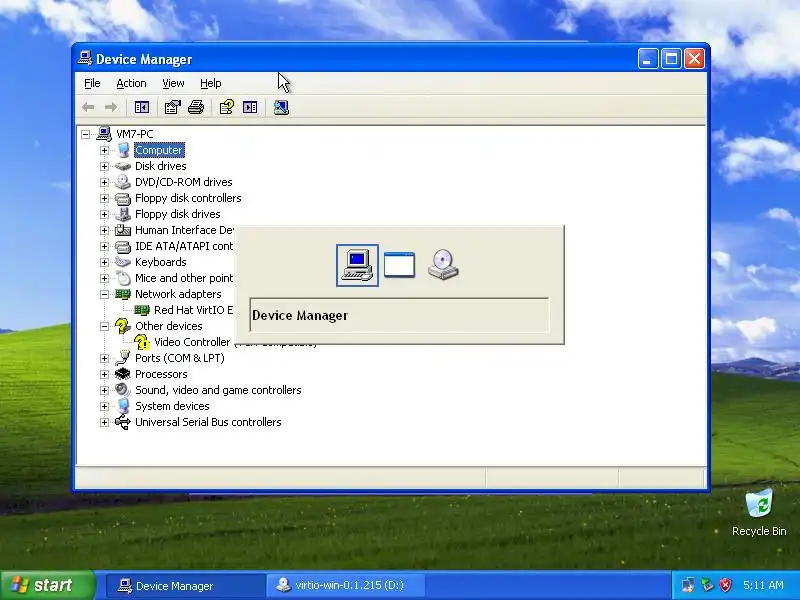Select Red Hat VirtIO Ethernet adapter

coord(193,310)
